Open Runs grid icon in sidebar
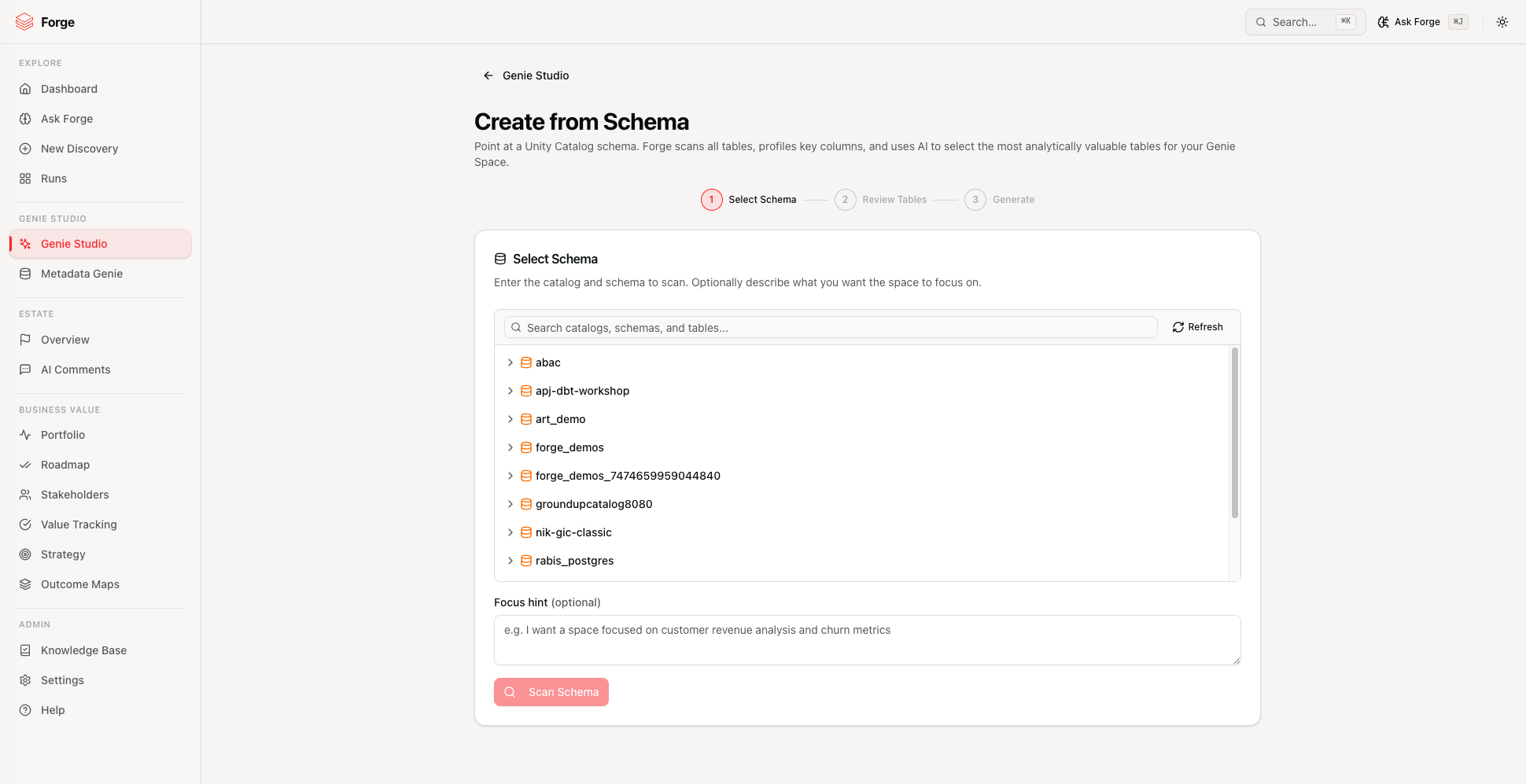Screen dimensions: 1526x784 [x=25, y=179]
